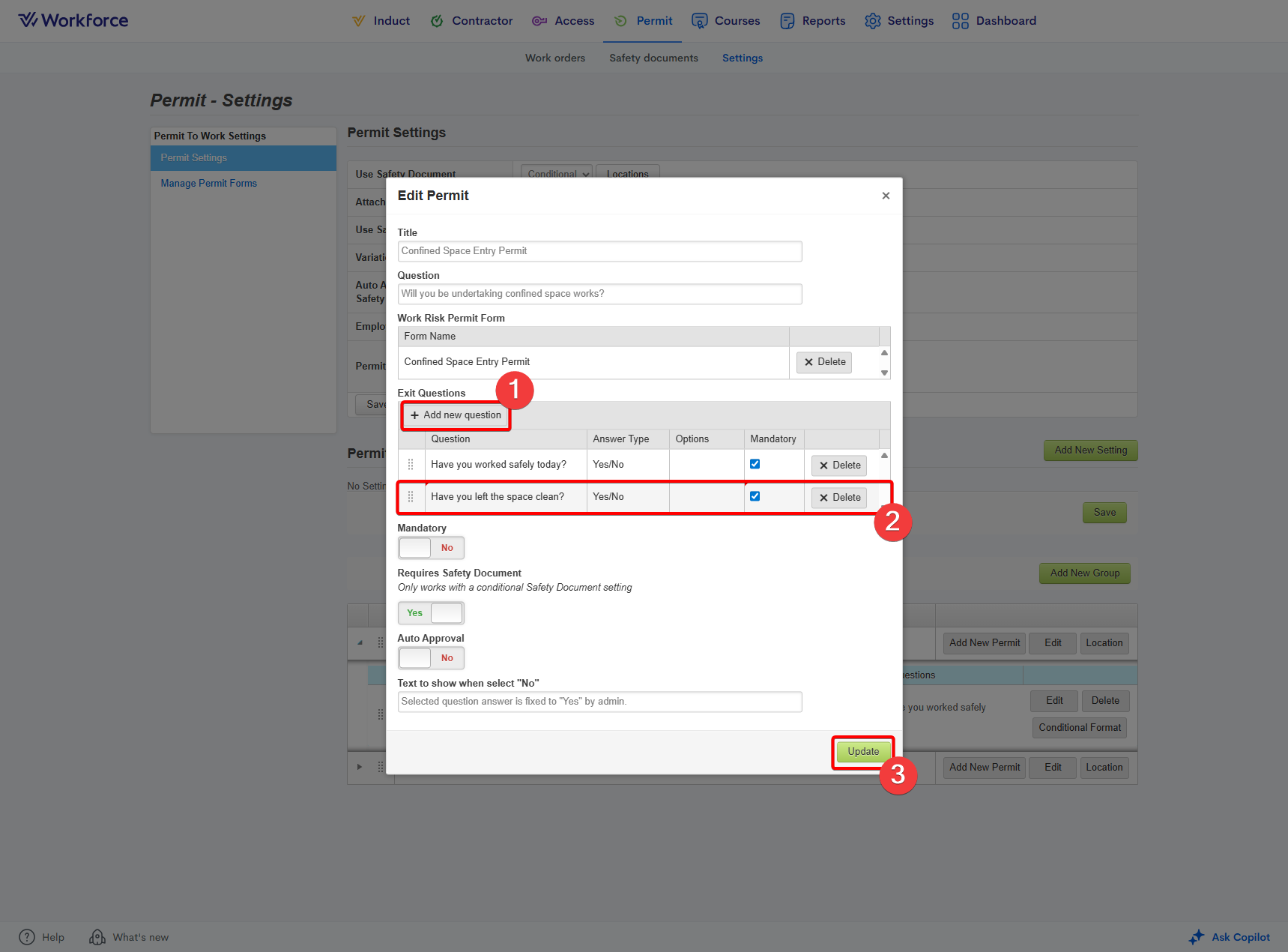Viewport: 1288px width, 952px height.
Task: Open the Courses module icon
Action: [x=699, y=21]
